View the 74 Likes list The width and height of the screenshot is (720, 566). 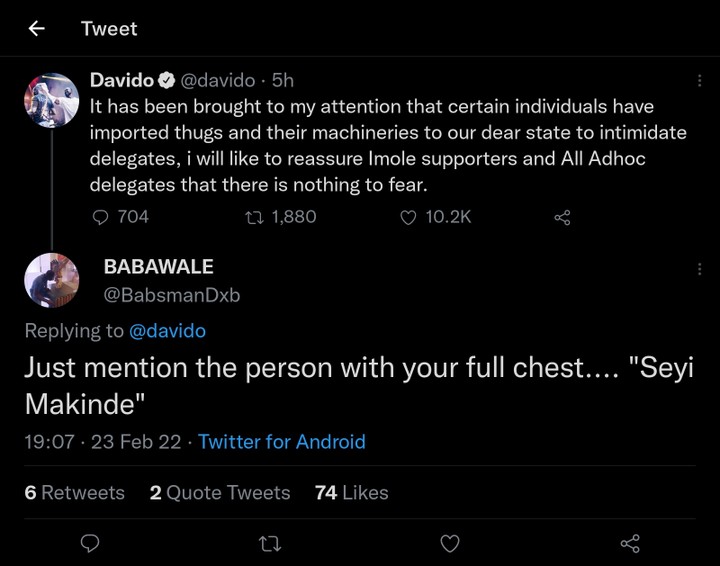351,493
